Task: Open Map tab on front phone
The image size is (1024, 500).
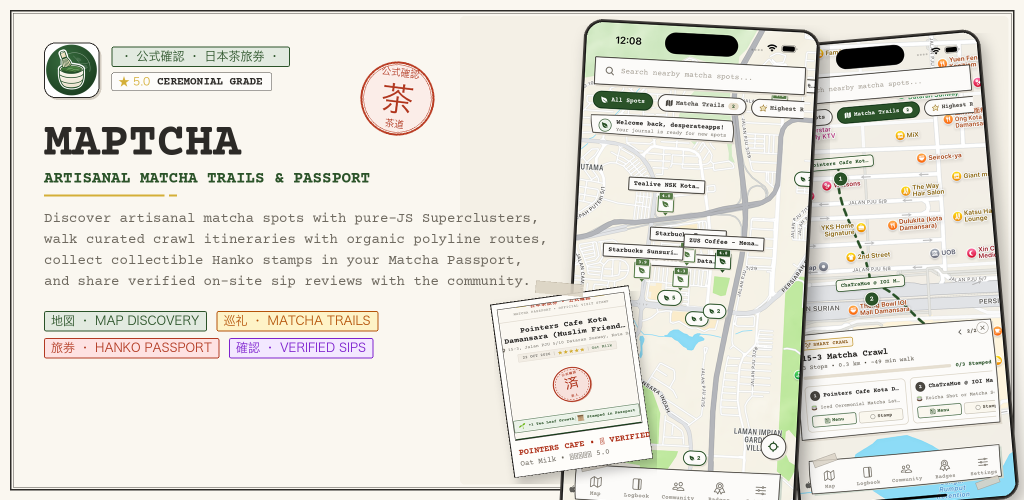Action: tap(595, 486)
